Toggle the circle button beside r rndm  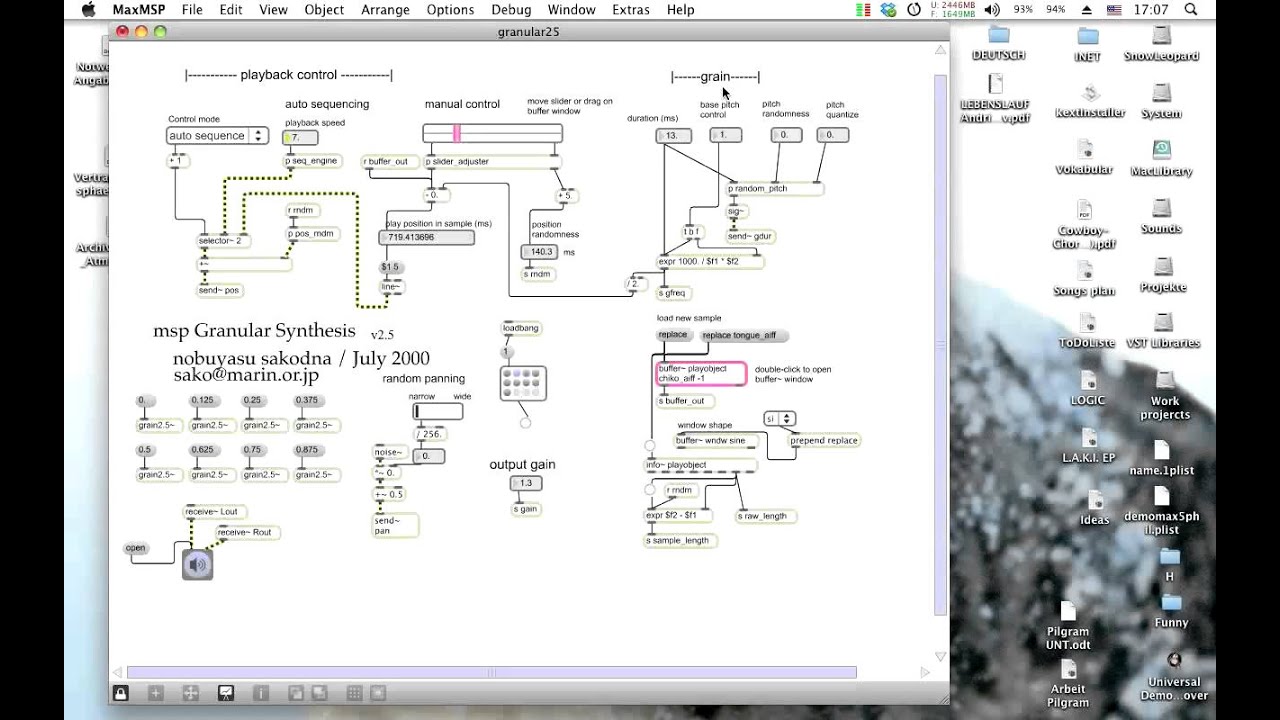tap(650, 491)
